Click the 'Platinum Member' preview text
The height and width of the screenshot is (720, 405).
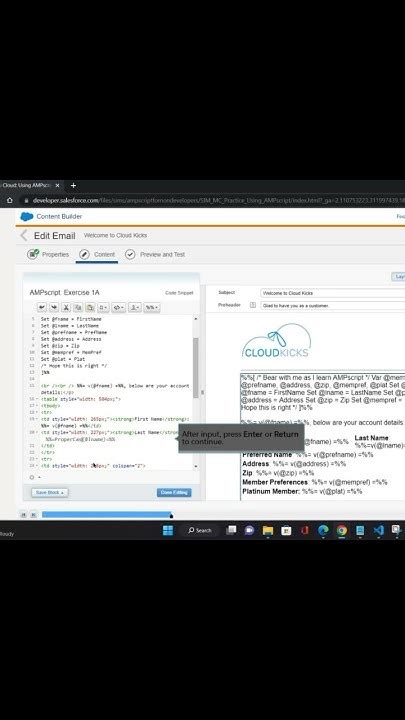coord(271,491)
